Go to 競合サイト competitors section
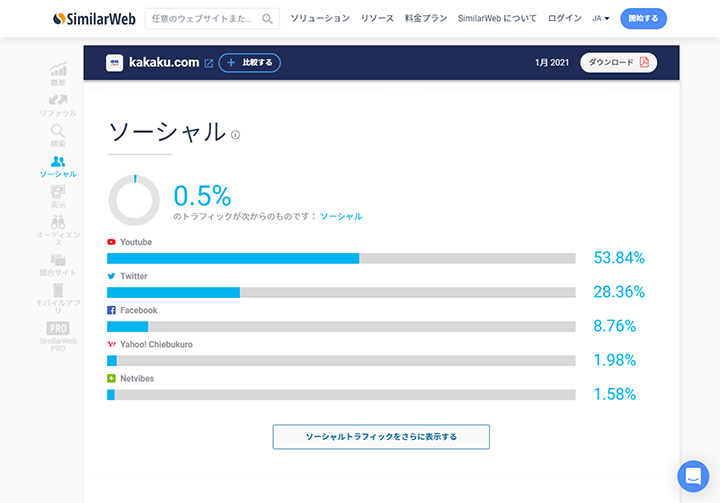Image resolution: width=720 pixels, height=503 pixels. point(58,264)
